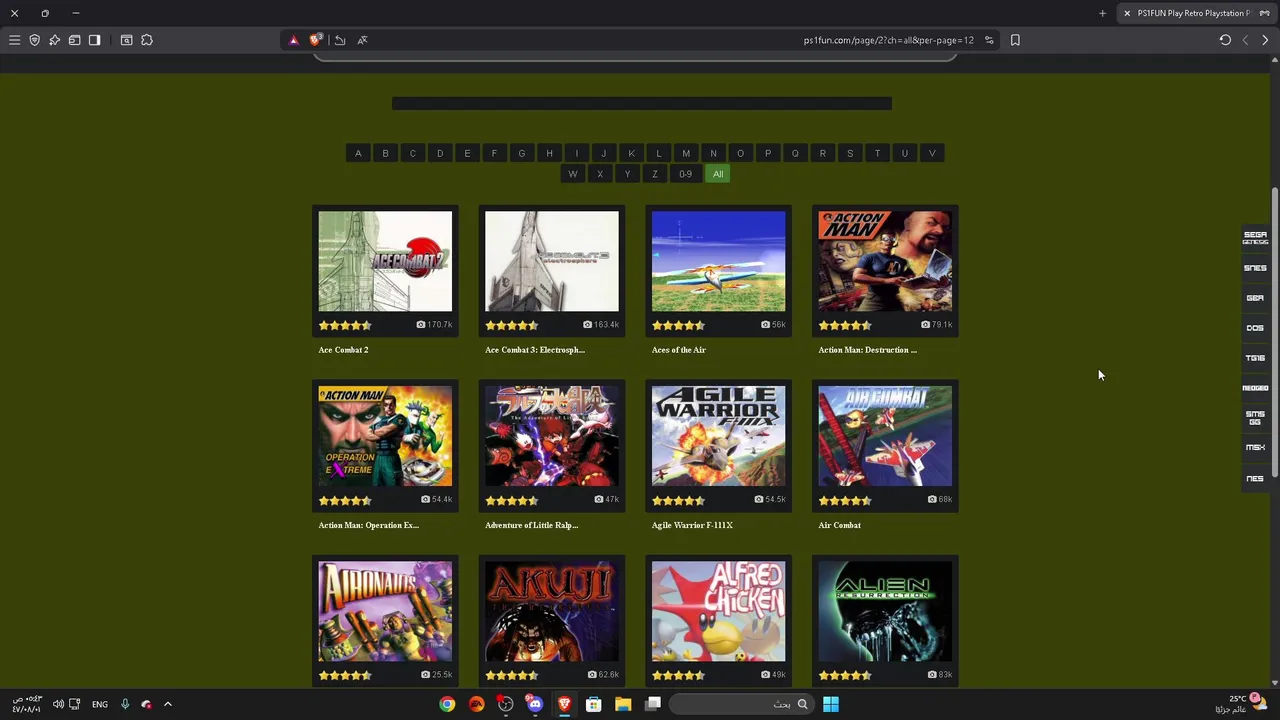Click the ps1fun.com address bar URL
The image size is (1280, 720).
click(888, 40)
